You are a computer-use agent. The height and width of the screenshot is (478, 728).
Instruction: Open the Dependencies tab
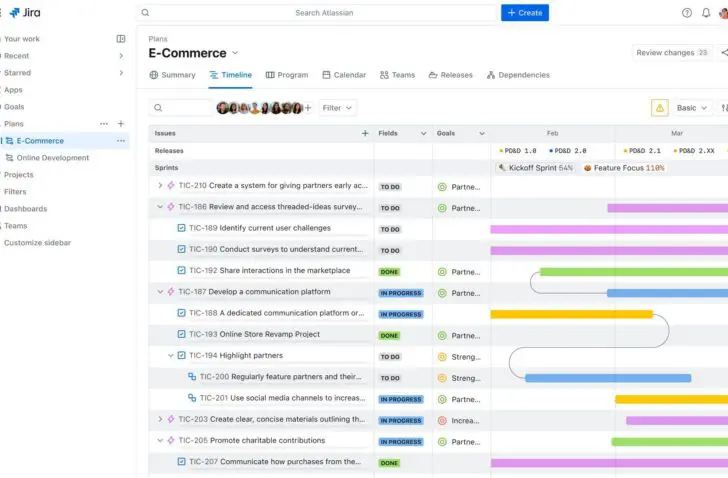[x=518, y=75]
